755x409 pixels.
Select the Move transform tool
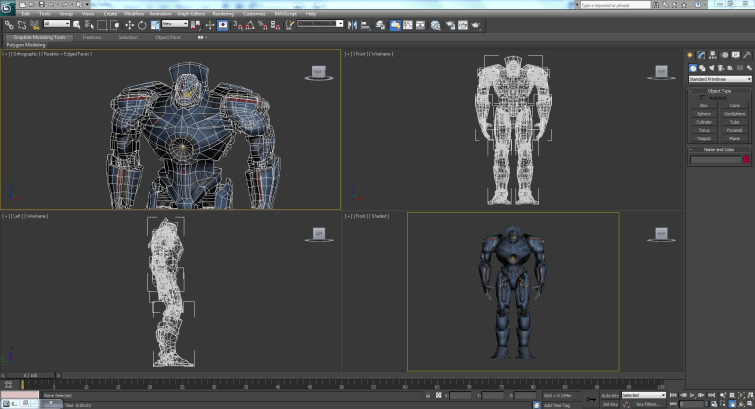coord(130,24)
